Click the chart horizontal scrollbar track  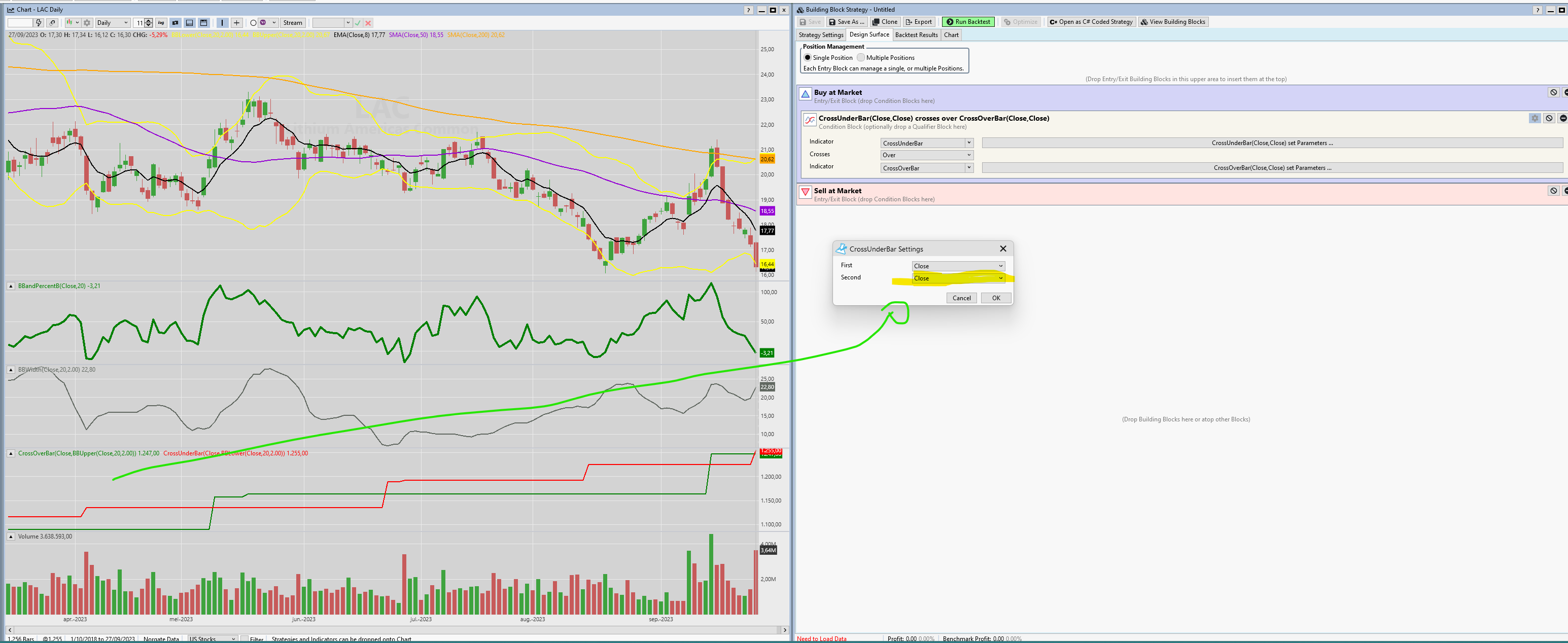pyautogui.click(x=396, y=630)
